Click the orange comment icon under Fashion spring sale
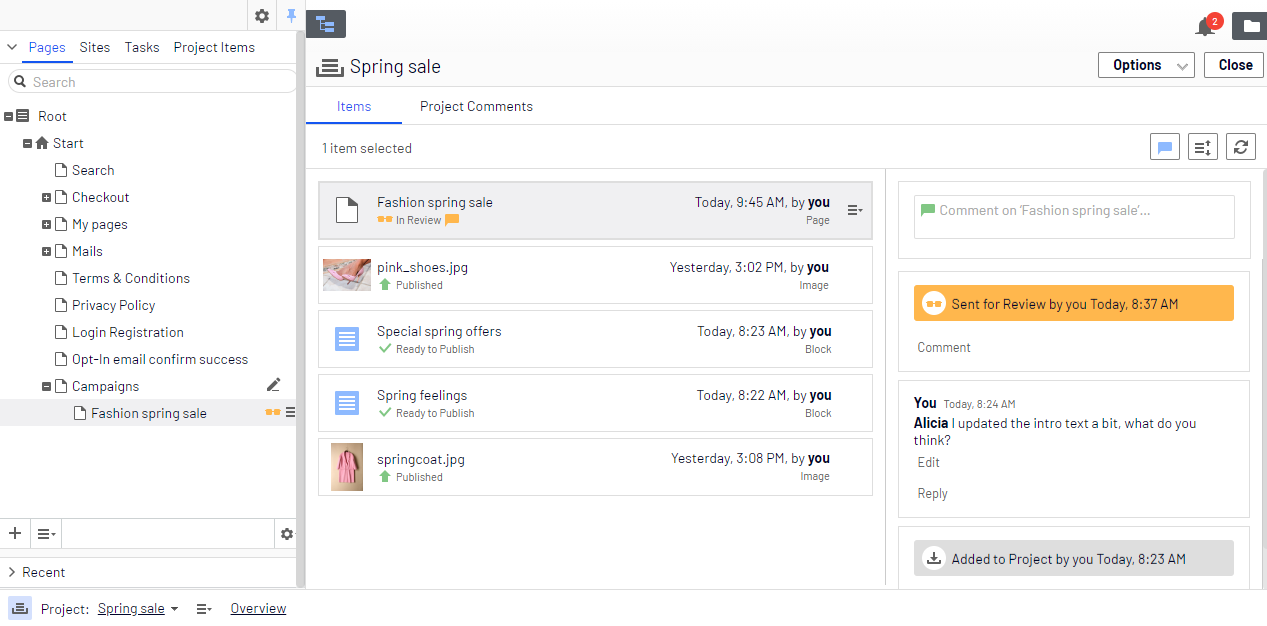This screenshot has height=626, width=1267. coord(452,220)
